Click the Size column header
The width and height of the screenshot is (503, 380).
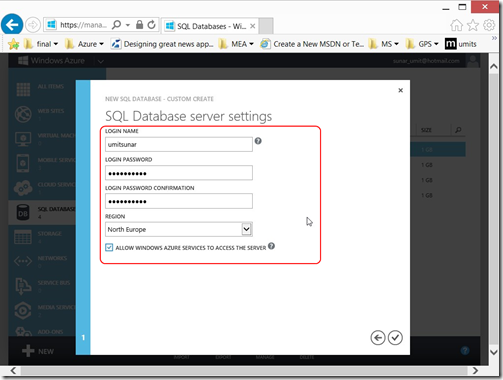coord(426,130)
